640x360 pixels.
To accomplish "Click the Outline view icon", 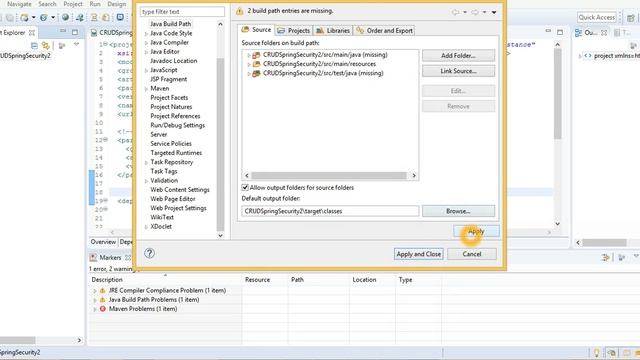I will (578, 33).
